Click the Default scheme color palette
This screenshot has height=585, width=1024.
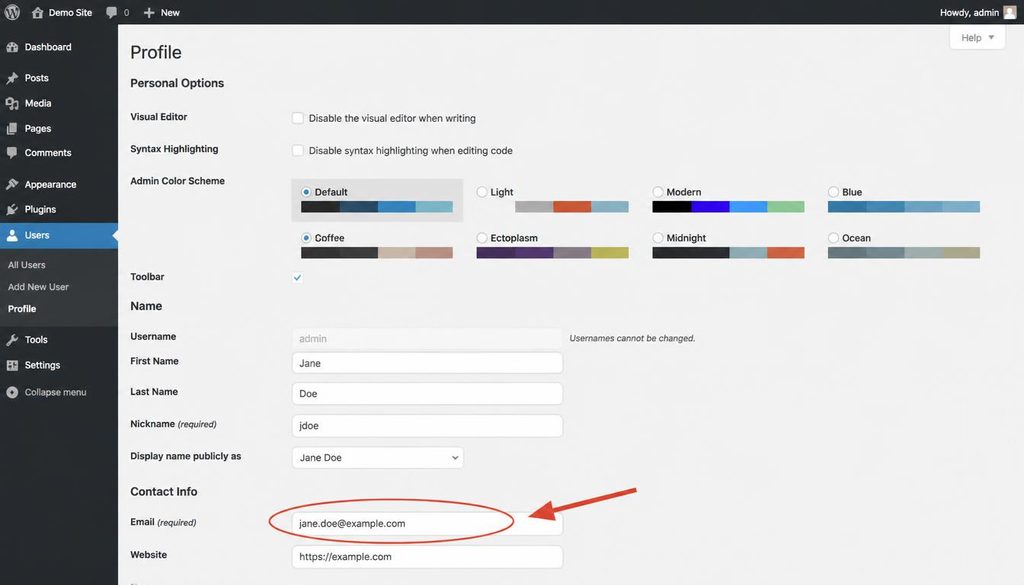pos(377,207)
